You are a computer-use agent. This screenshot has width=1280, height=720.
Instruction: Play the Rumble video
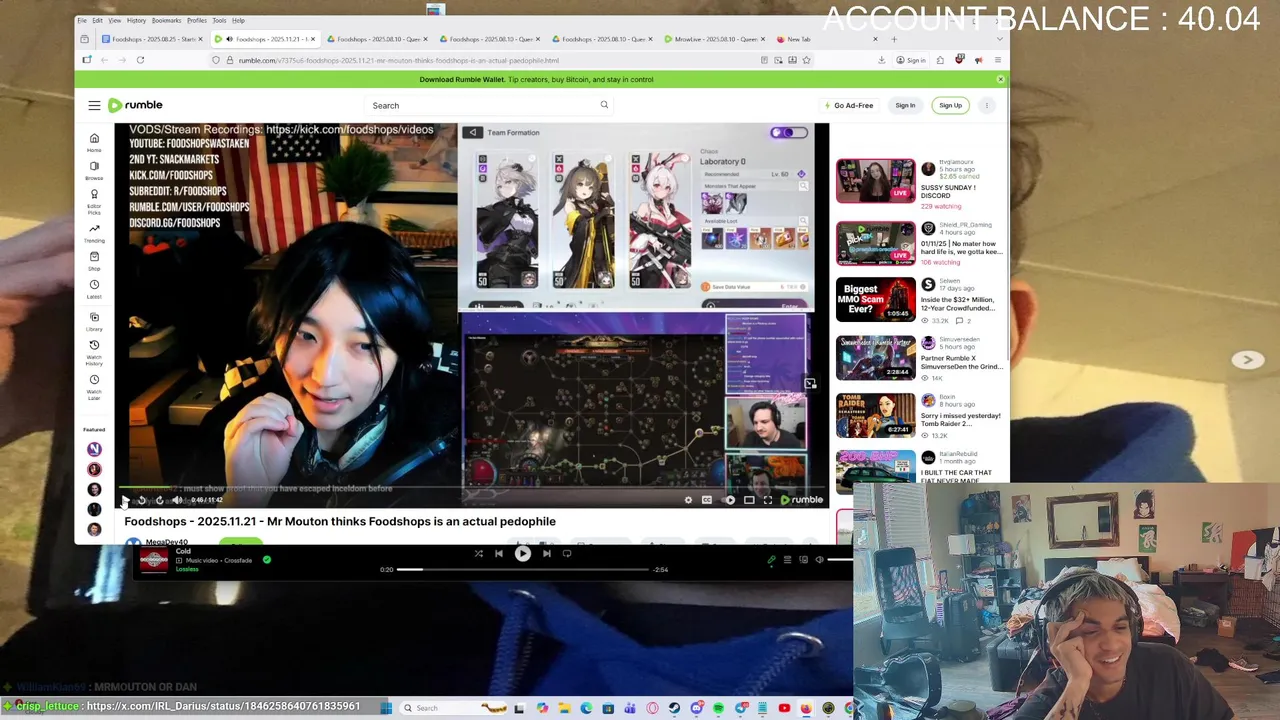(x=125, y=500)
